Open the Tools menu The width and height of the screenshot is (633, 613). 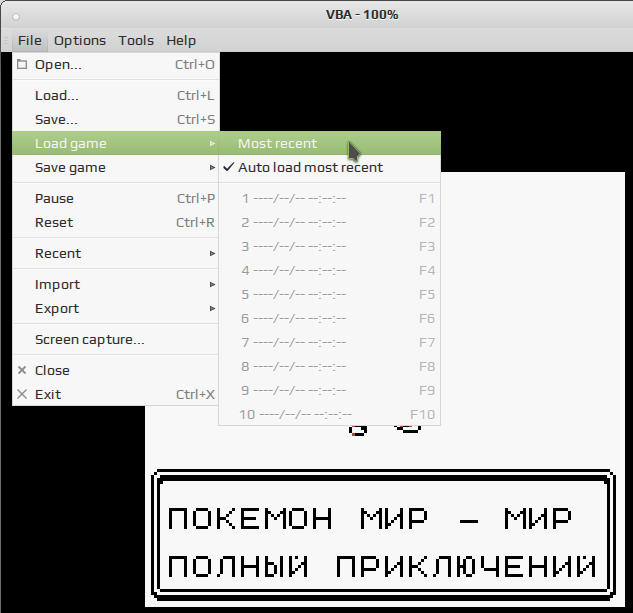[136, 40]
